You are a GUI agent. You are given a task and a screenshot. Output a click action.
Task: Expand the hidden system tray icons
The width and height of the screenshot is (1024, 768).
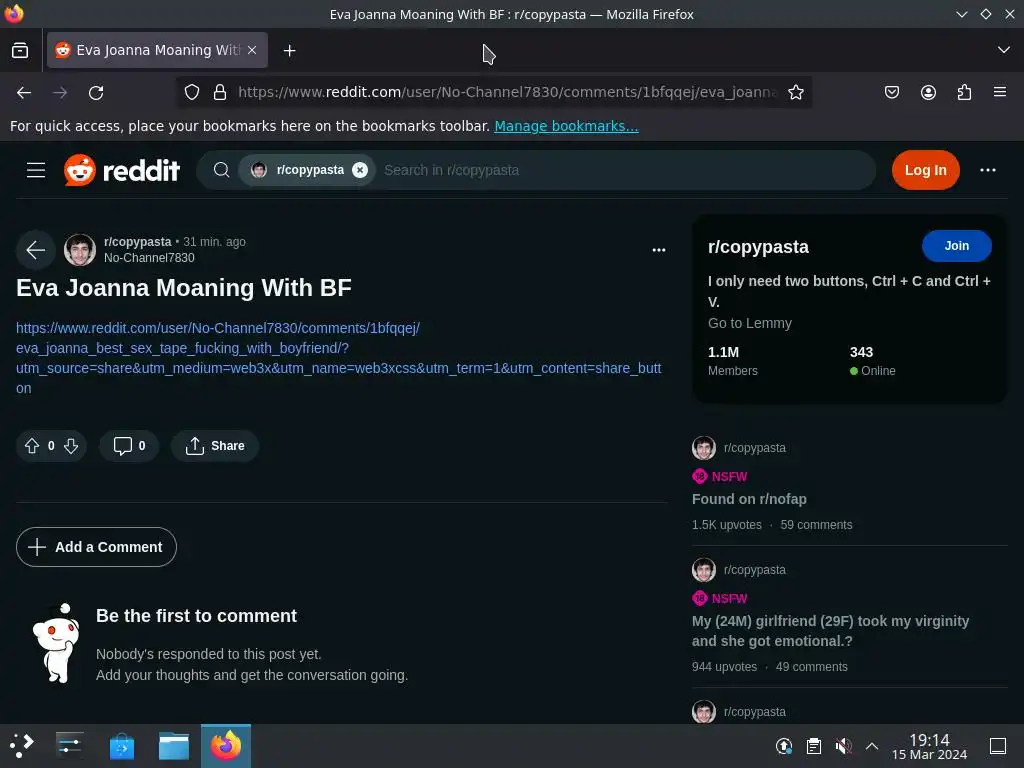click(x=872, y=746)
